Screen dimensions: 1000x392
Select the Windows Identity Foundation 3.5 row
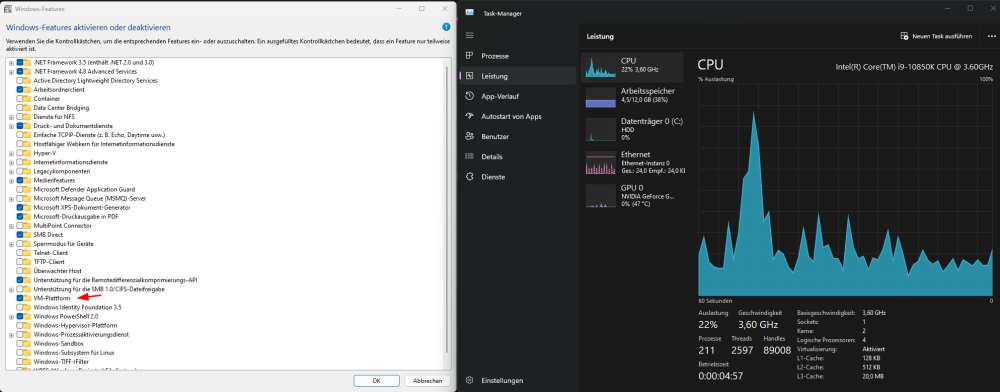[77, 307]
